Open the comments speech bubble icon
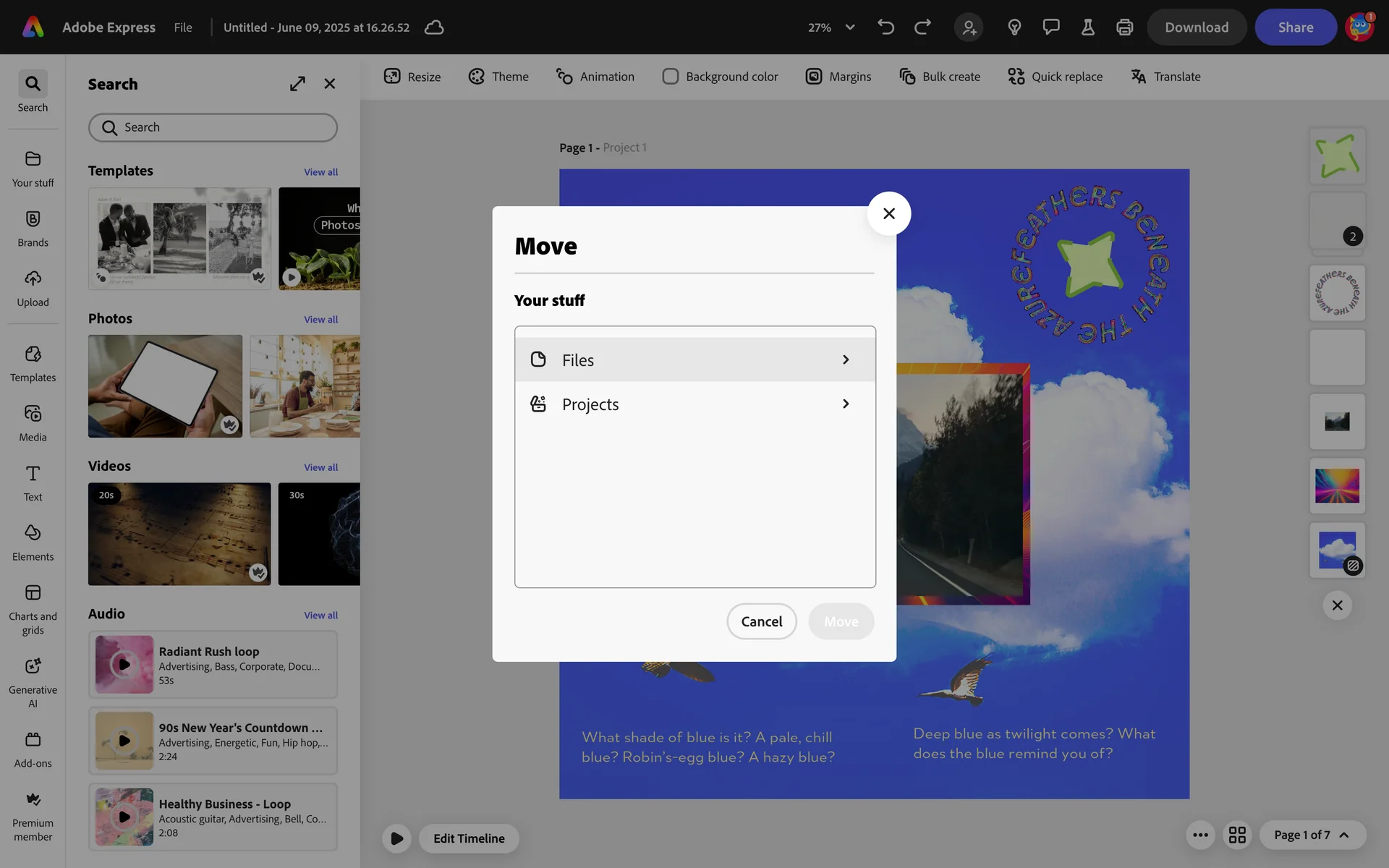The image size is (1389, 868). point(1050,27)
